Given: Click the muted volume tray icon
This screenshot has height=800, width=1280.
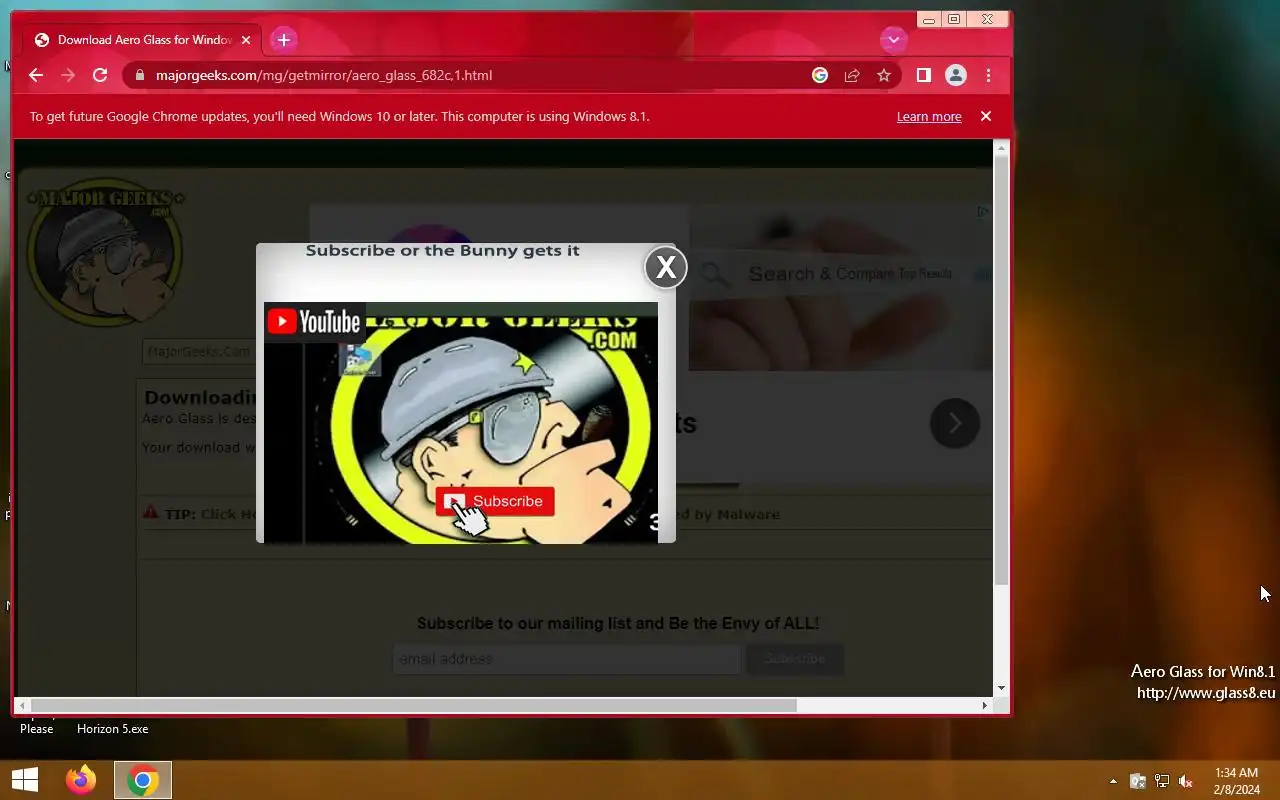Looking at the screenshot, I should click(1186, 781).
